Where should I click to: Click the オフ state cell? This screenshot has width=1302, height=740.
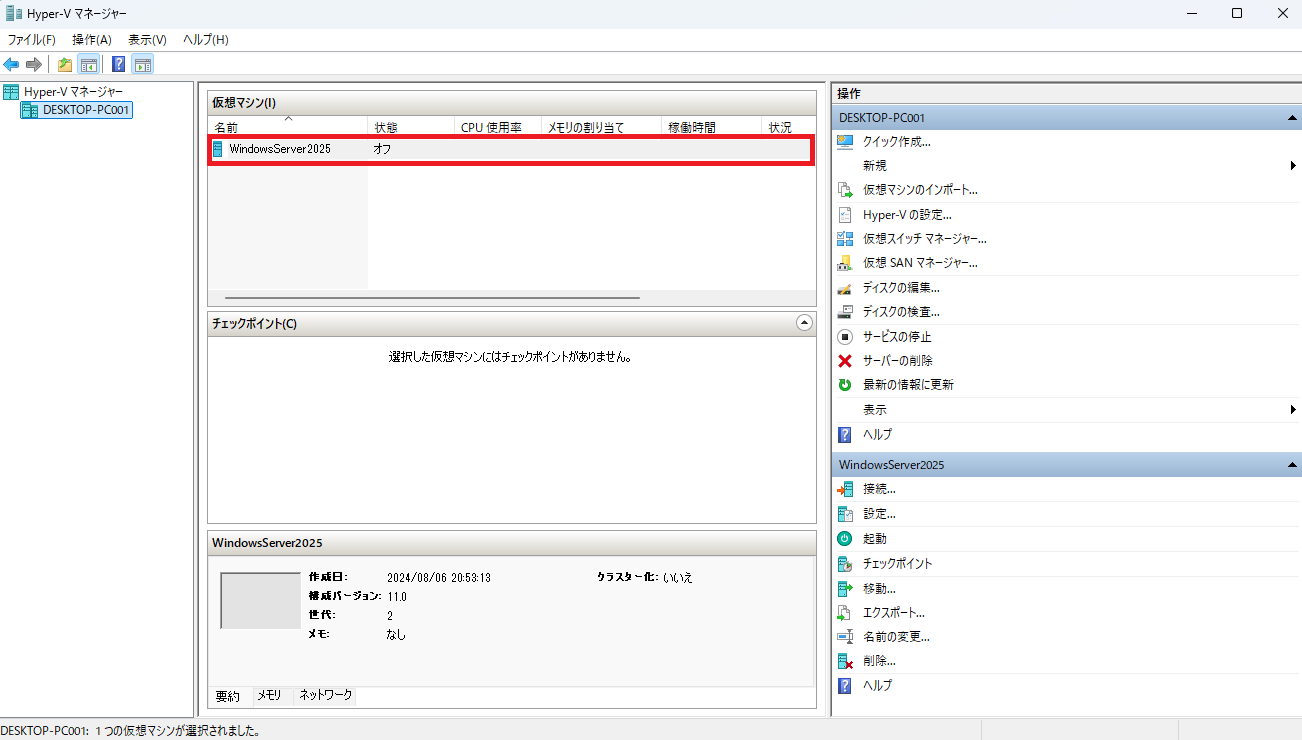[x=382, y=149]
